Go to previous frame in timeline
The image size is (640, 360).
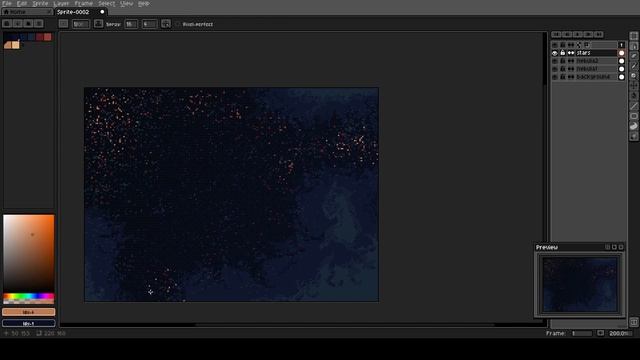click(567, 35)
